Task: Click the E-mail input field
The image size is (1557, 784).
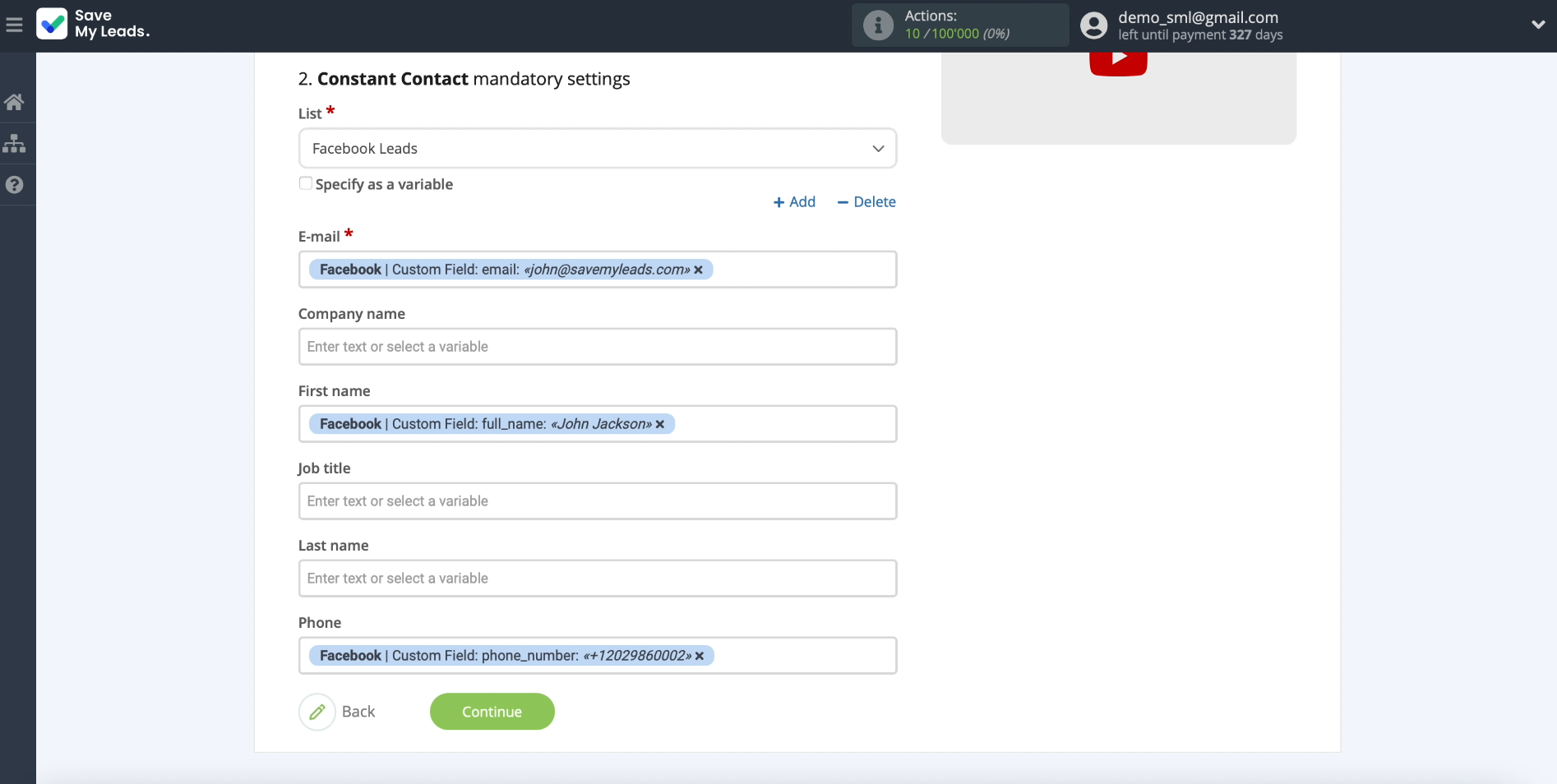Action: pos(598,270)
